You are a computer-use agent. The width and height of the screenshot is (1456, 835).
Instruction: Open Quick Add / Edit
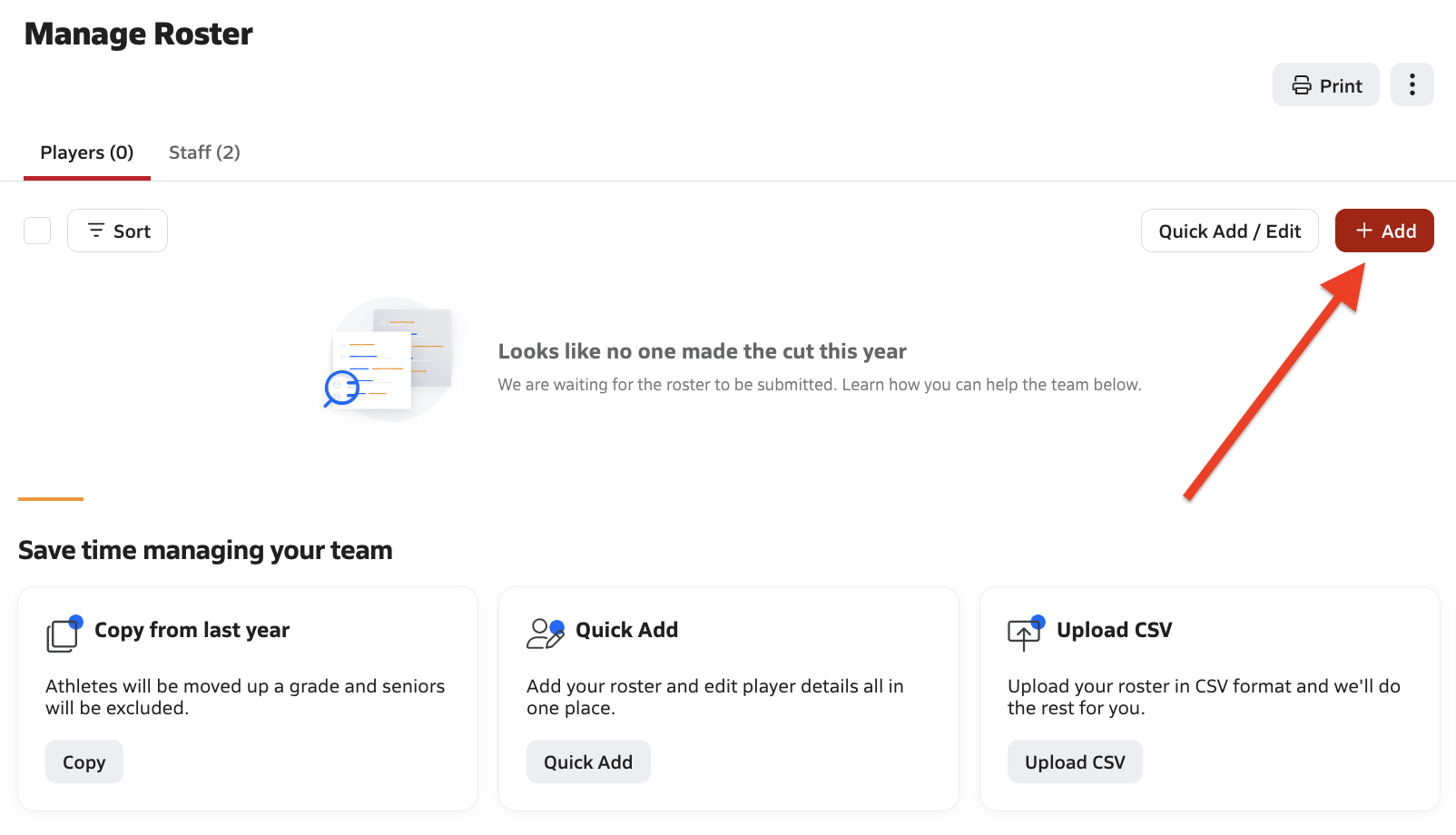1229,231
